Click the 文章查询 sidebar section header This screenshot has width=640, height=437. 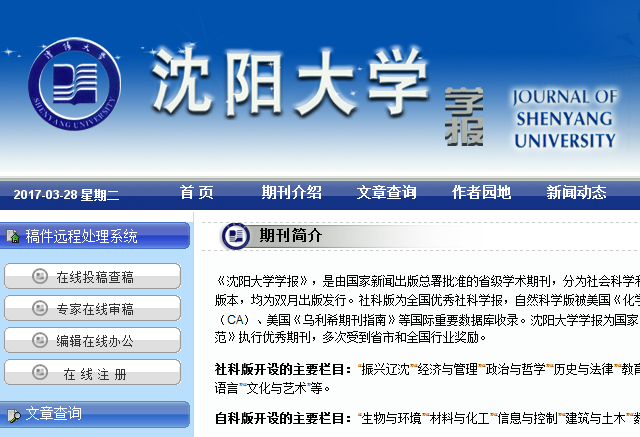pos(95,414)
